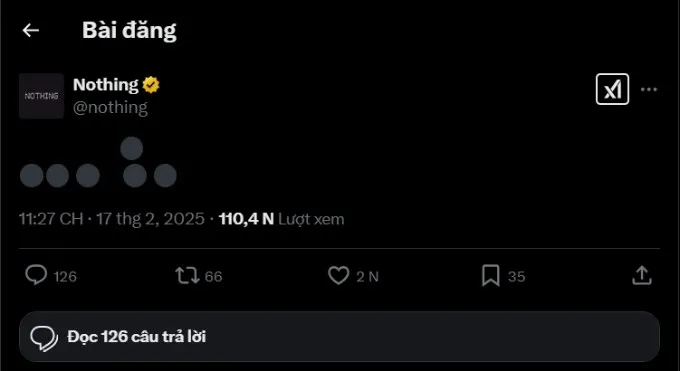
Task: Like the post with the heart icon
Action: (x=338, y=276)
